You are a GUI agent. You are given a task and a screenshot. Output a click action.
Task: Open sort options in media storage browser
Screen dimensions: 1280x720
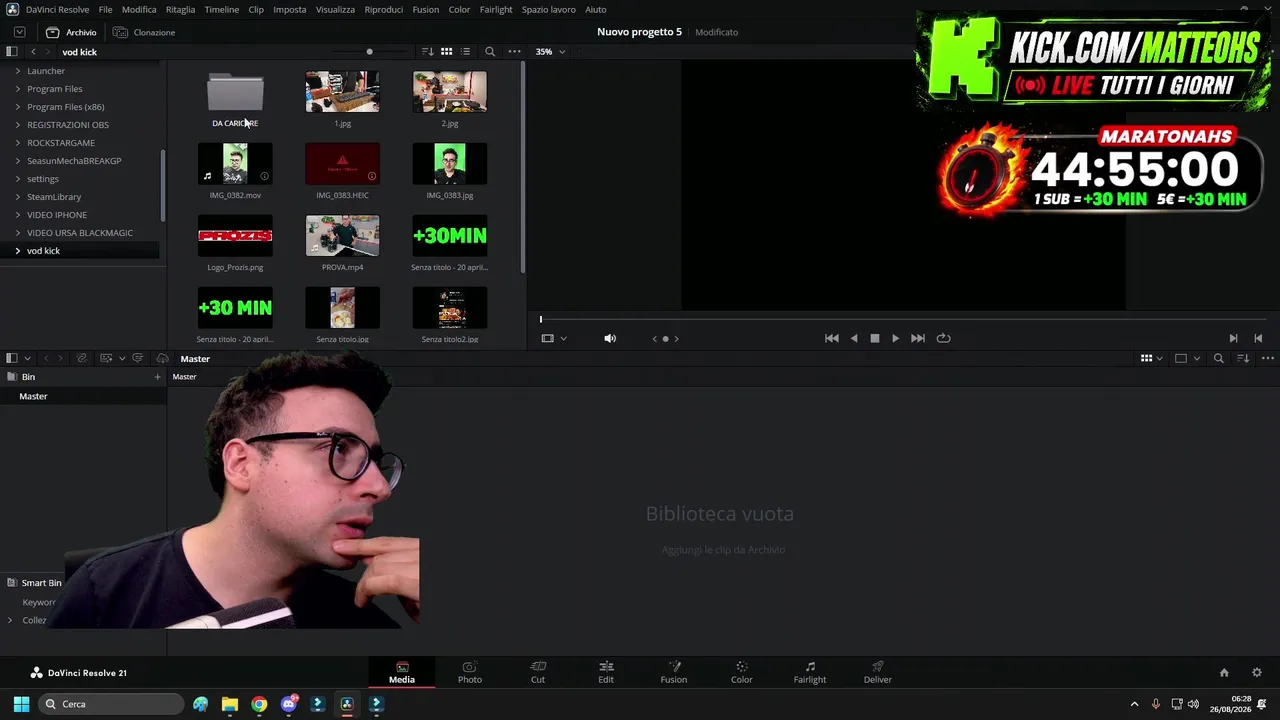pos(428,51)
